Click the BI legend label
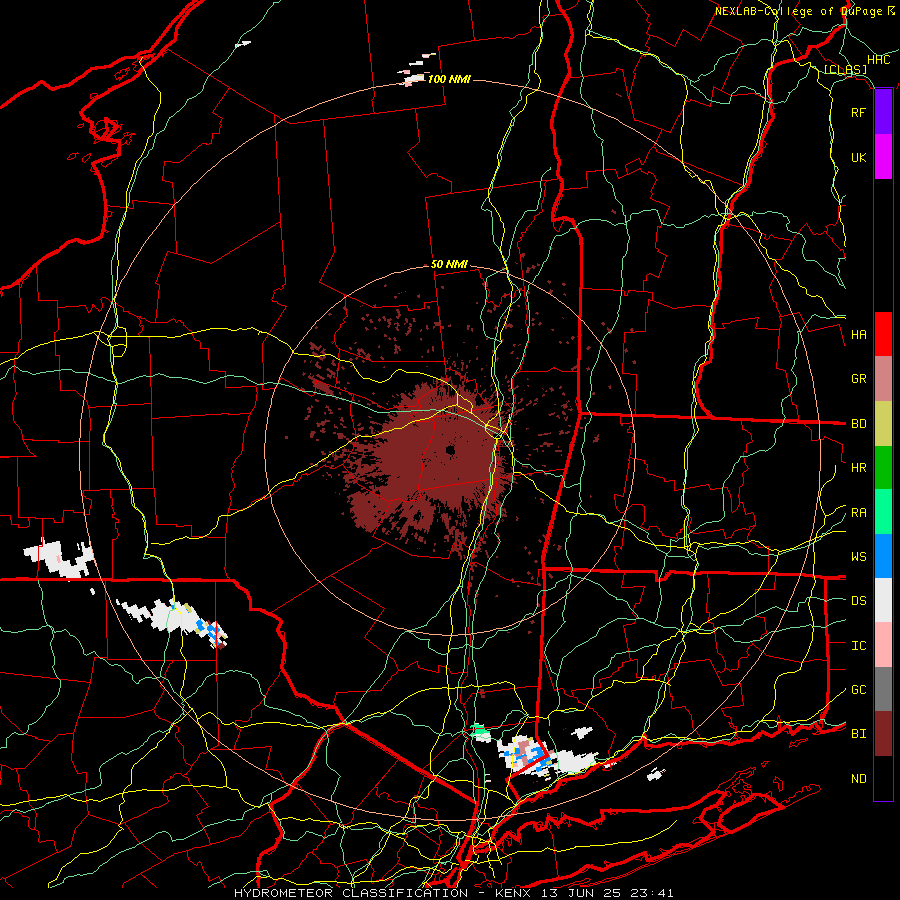Image resolution: width=900 pixels, height=900 pixels. (858, 734)
